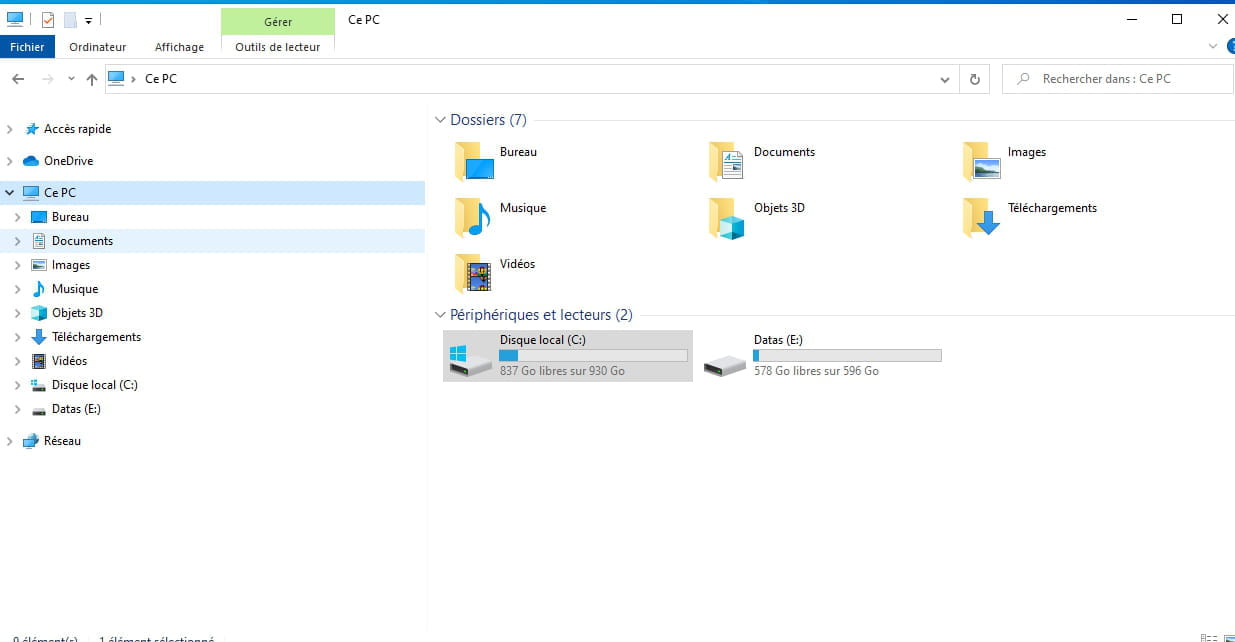
Task: Collapse the Dossiers (7) section
Action: [440, 120]
